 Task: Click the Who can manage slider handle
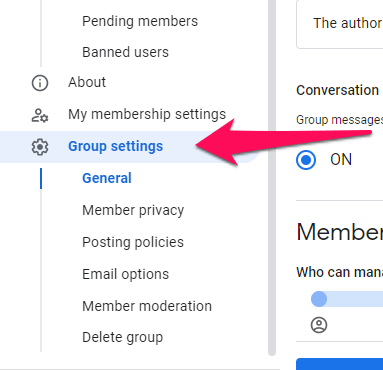[319, 299]
